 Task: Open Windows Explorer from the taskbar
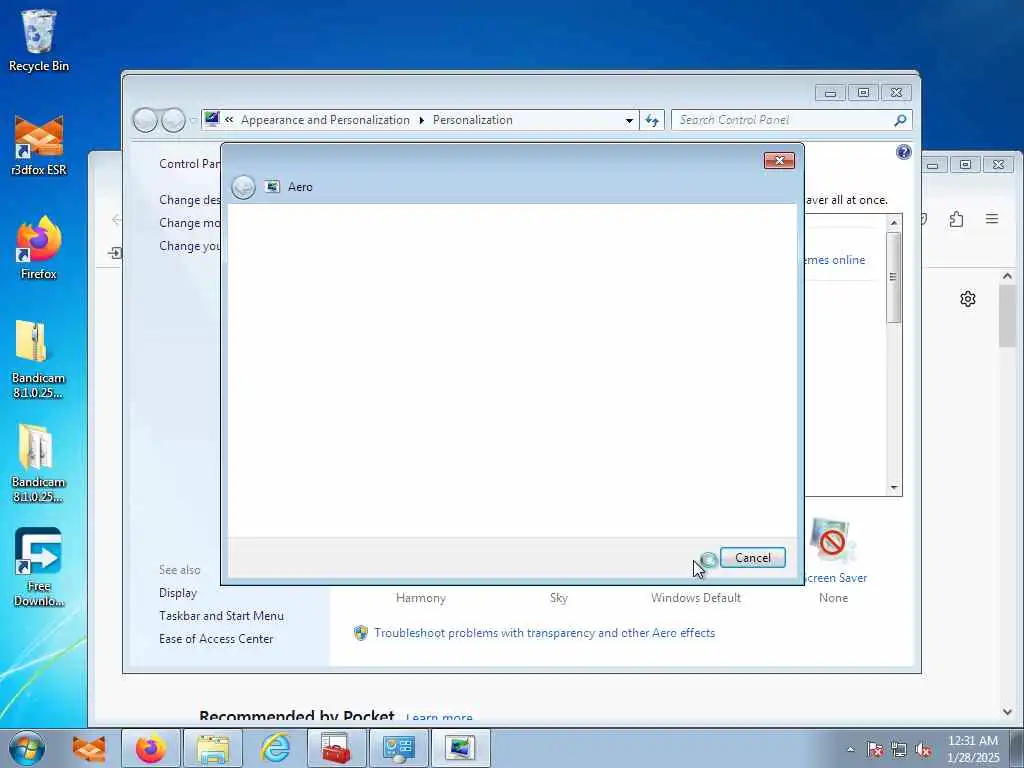click(213, 748)
